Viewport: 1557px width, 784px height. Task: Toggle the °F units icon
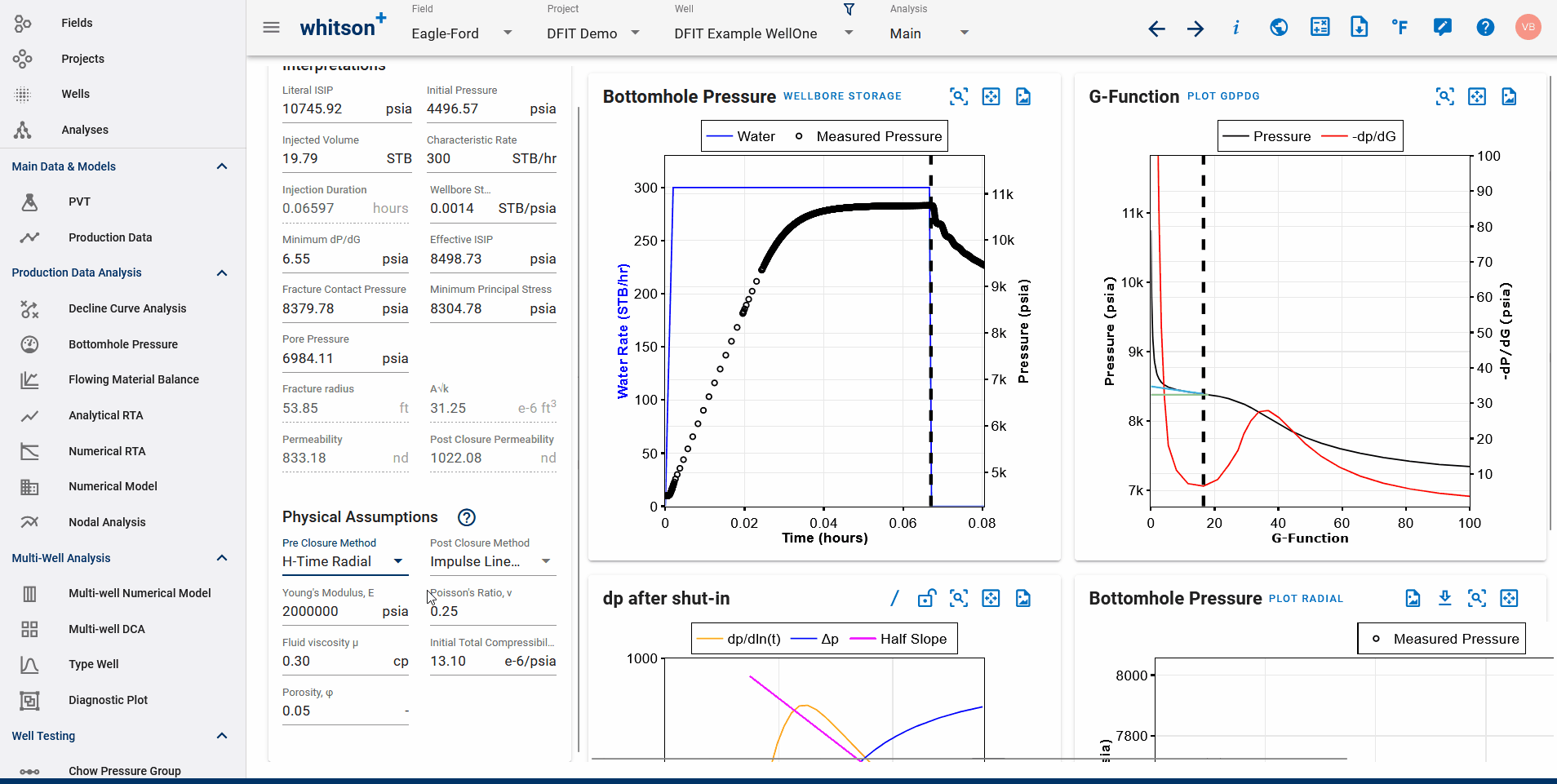click(x=1400, y=28)
